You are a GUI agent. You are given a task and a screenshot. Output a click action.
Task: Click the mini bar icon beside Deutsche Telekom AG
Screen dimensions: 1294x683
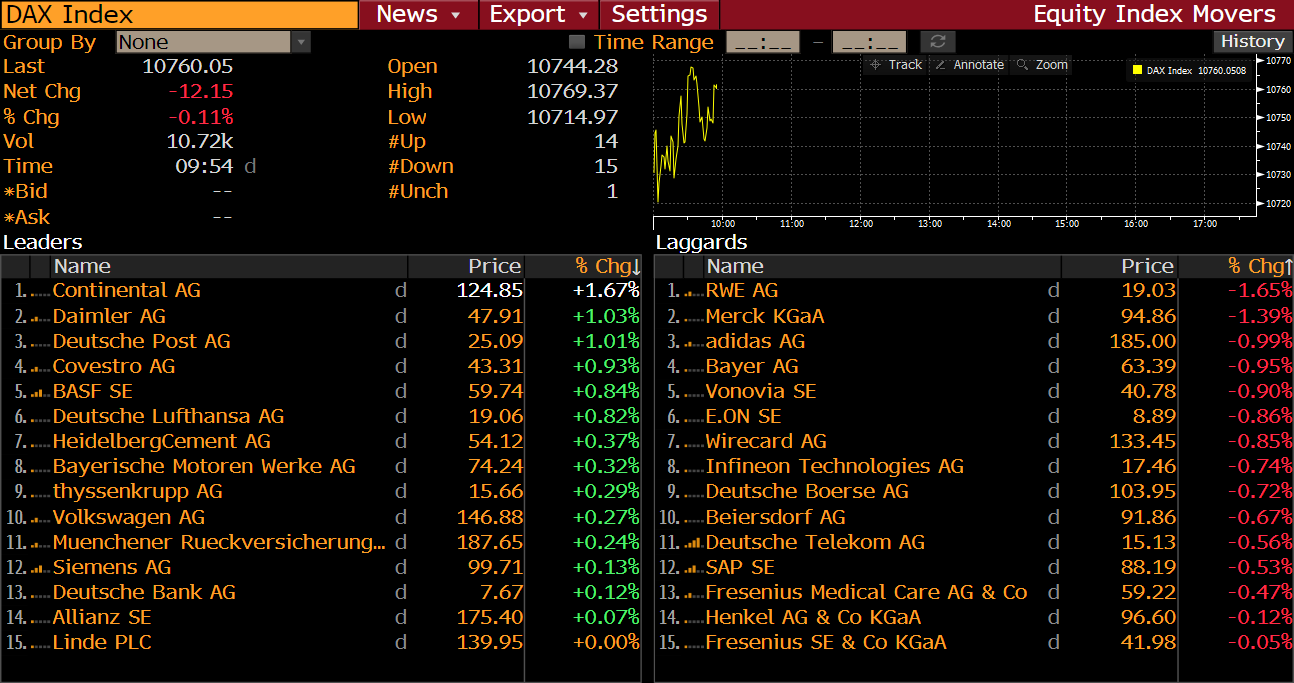tap(694, 543)
